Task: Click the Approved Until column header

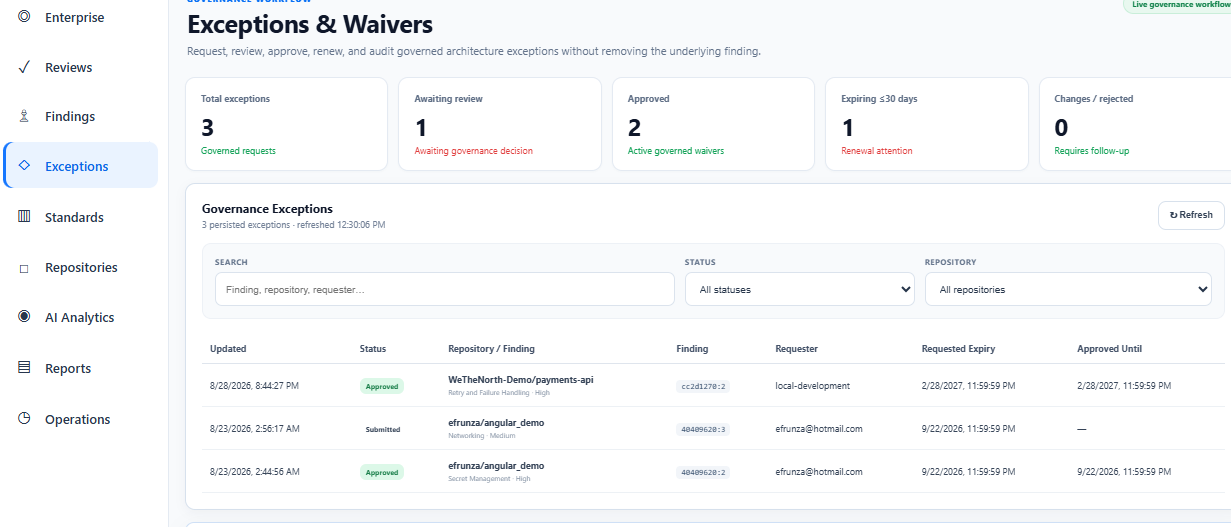Action: coord(1109,349)
